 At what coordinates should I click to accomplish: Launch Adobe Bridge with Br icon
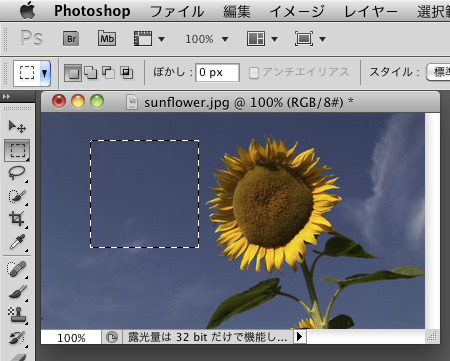[x=71, y=39]
